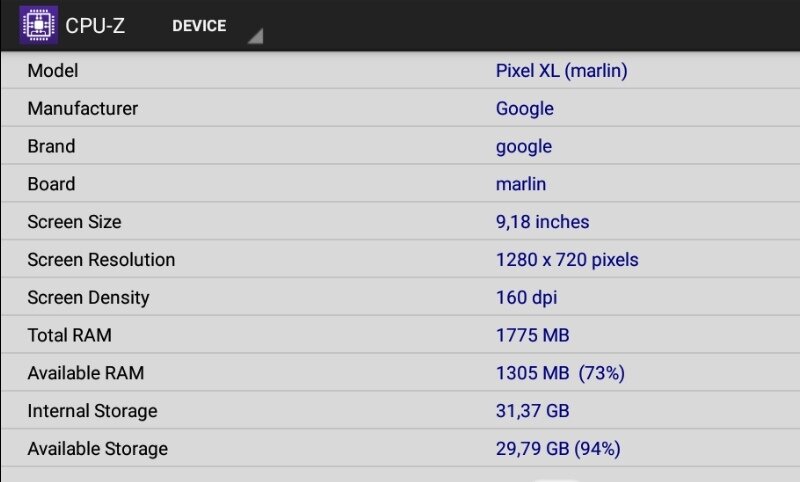800x482 pixels.
Task: Click the capitalized Google manufacturer value
Action: click(x=524, y=108)
